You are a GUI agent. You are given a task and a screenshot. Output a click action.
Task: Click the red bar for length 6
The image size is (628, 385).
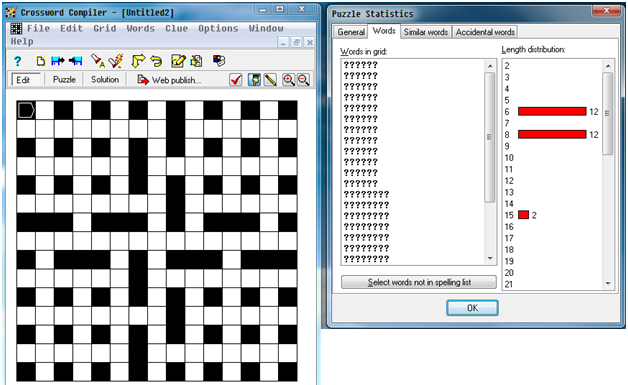(552, 111)
